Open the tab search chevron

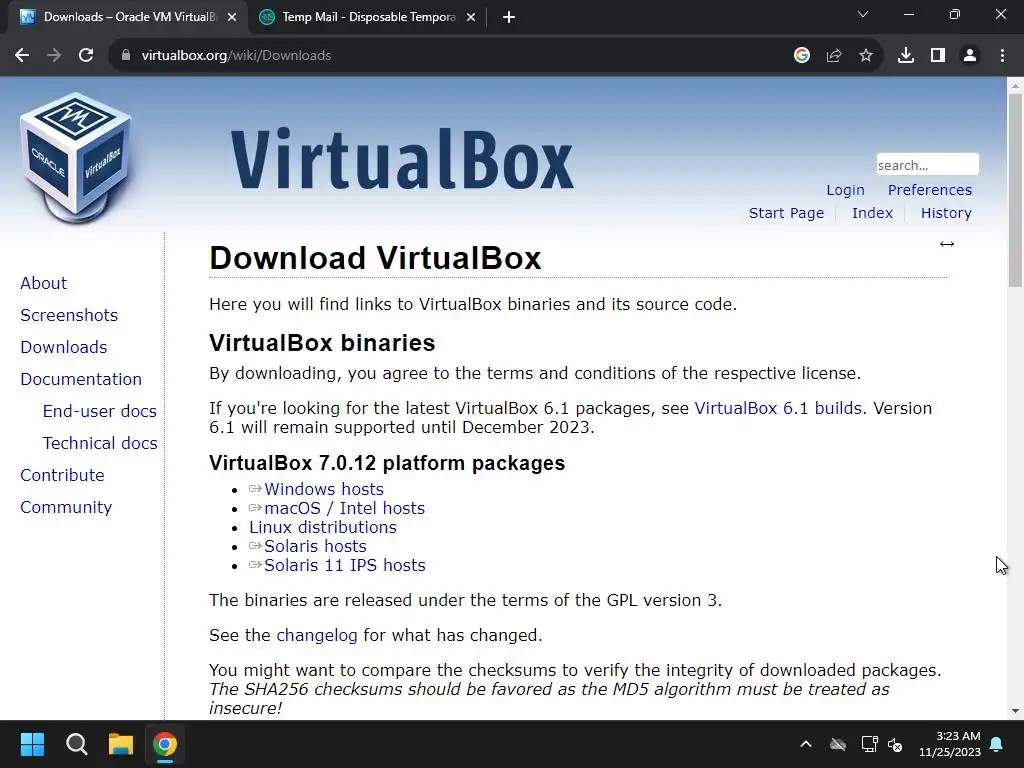(x=863, y=14)
